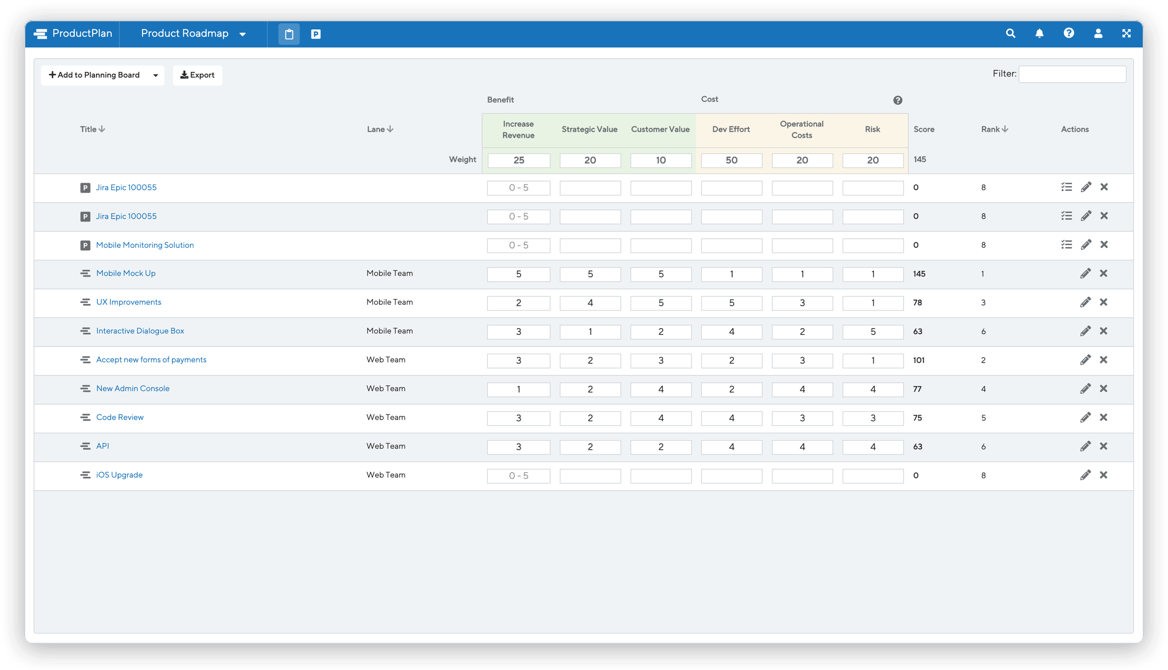The width and height of the screenshot is (1168, 670).
Task: Edit Risk weight field
Action: pyautogui.click(x=873, y=160)
